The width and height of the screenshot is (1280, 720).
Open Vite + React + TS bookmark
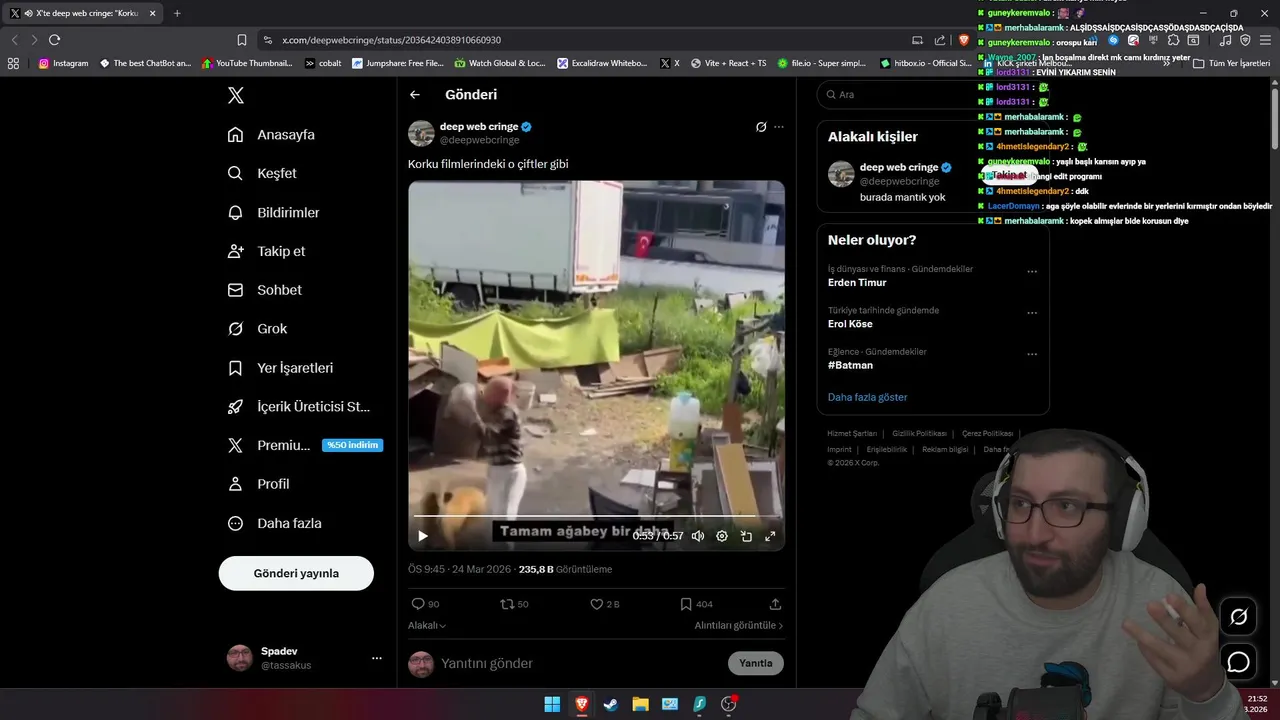(728, 63)
